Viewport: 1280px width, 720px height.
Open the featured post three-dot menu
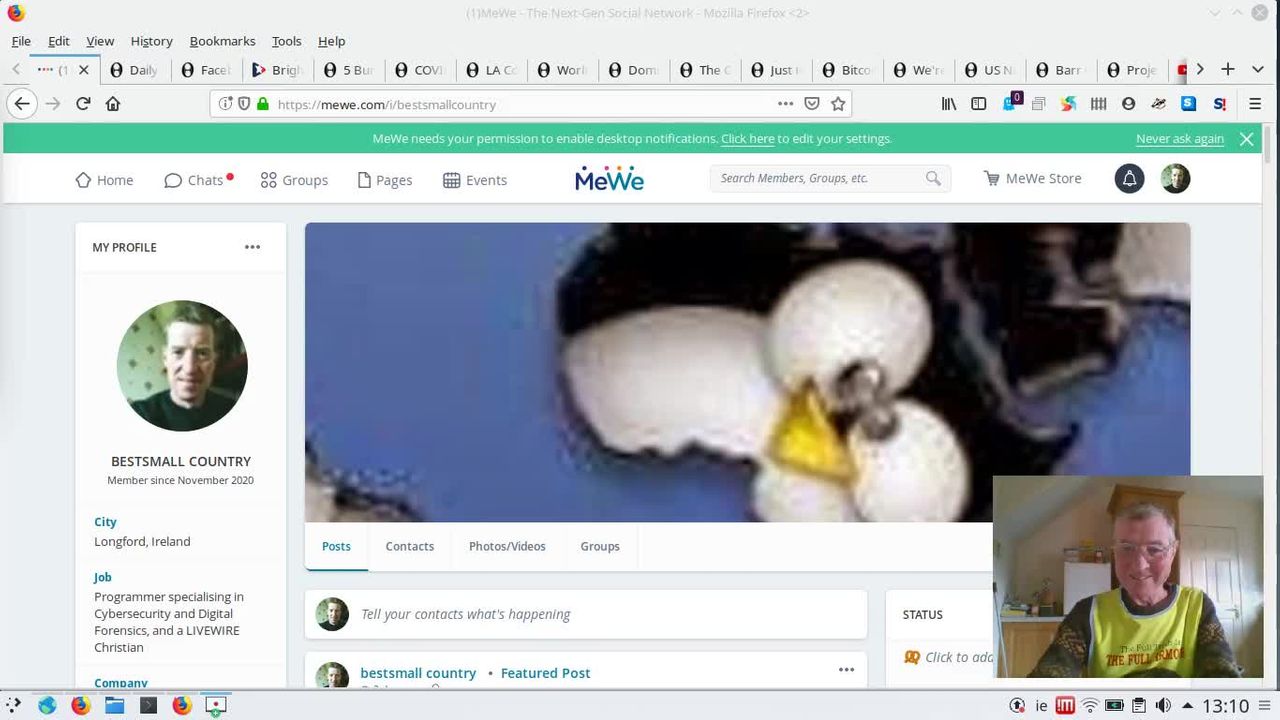[846, 670]
